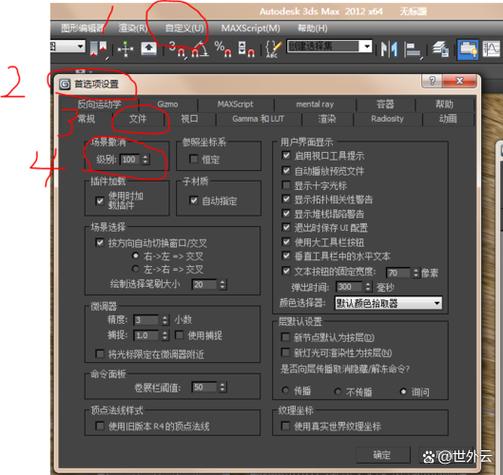This screenshot has width=503, height=475.
Task: Open the 渲染(R) menu
Action: pos(133,28)
